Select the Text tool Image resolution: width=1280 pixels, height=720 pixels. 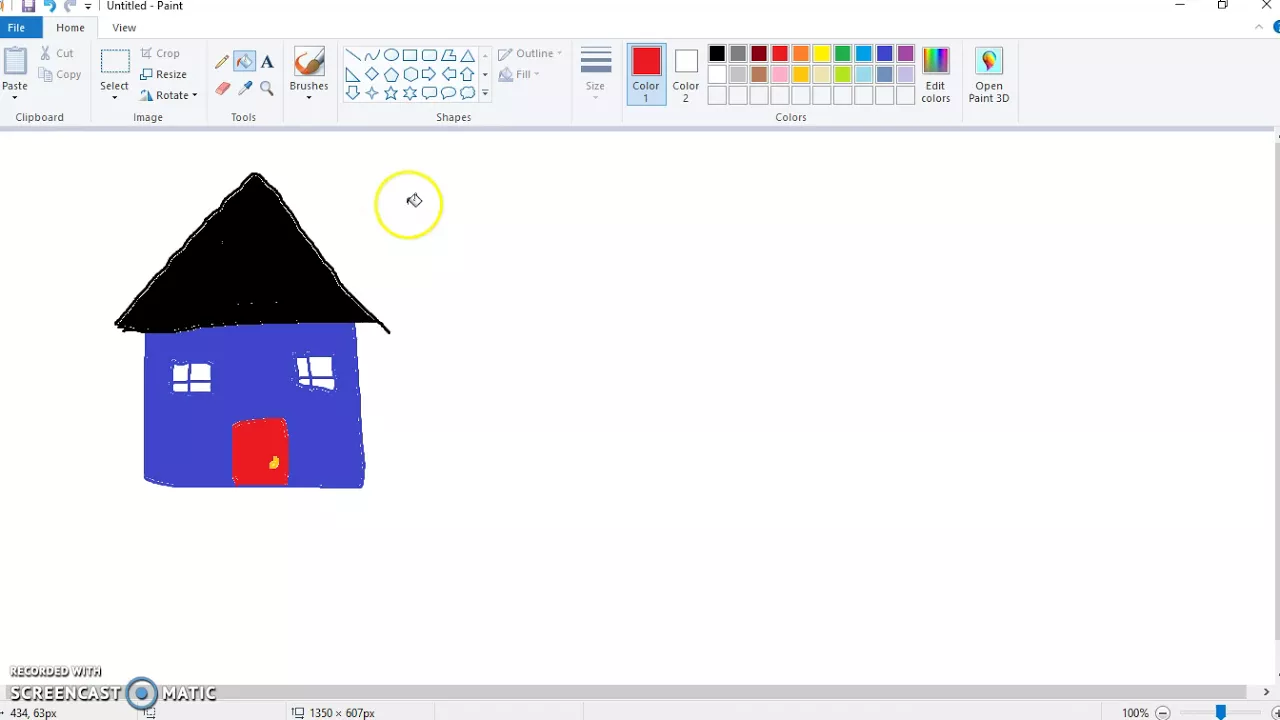[x=267, y=62]
